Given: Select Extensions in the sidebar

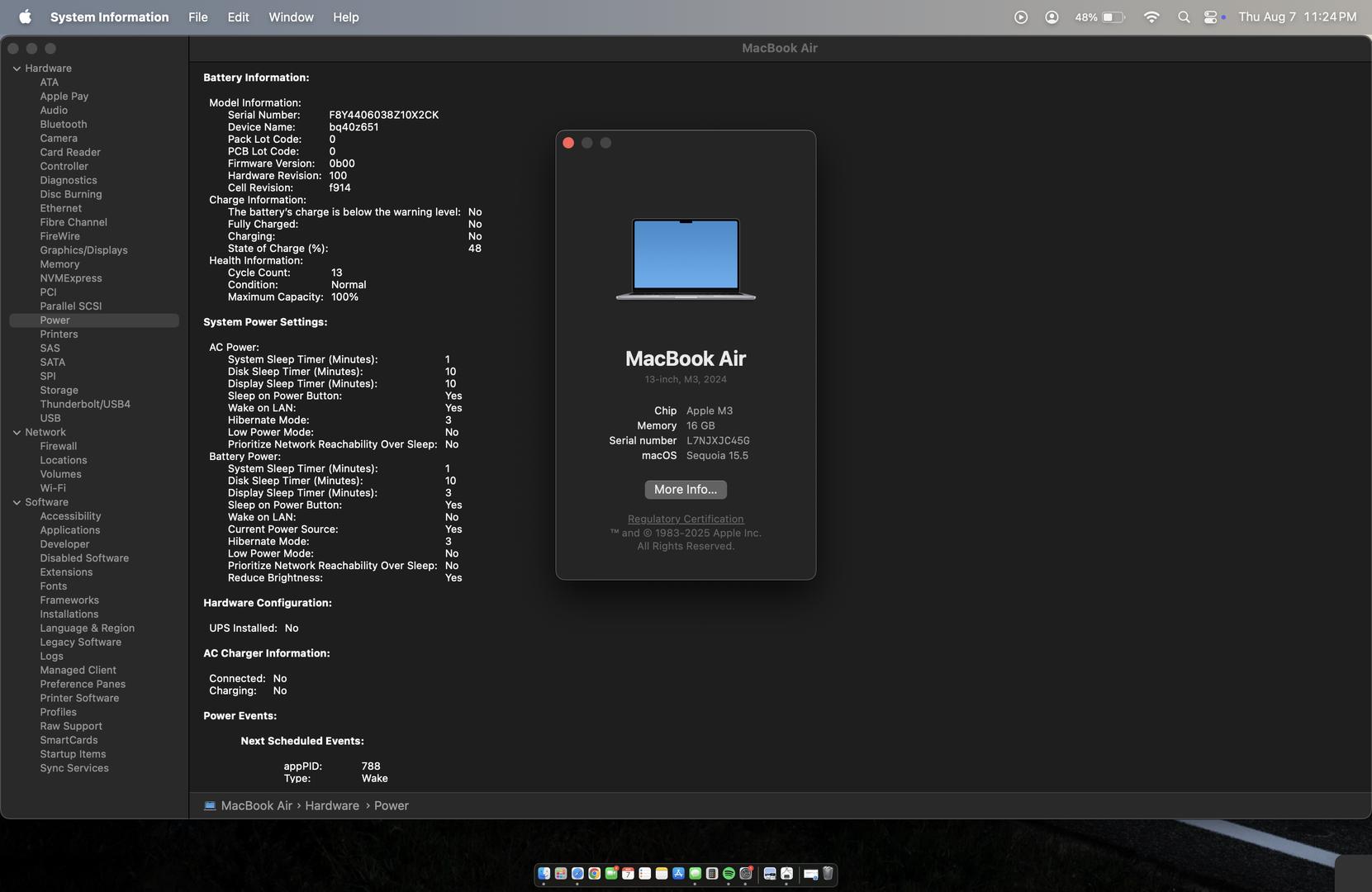Looking at the screenshot, I should [x=66, y=572].
